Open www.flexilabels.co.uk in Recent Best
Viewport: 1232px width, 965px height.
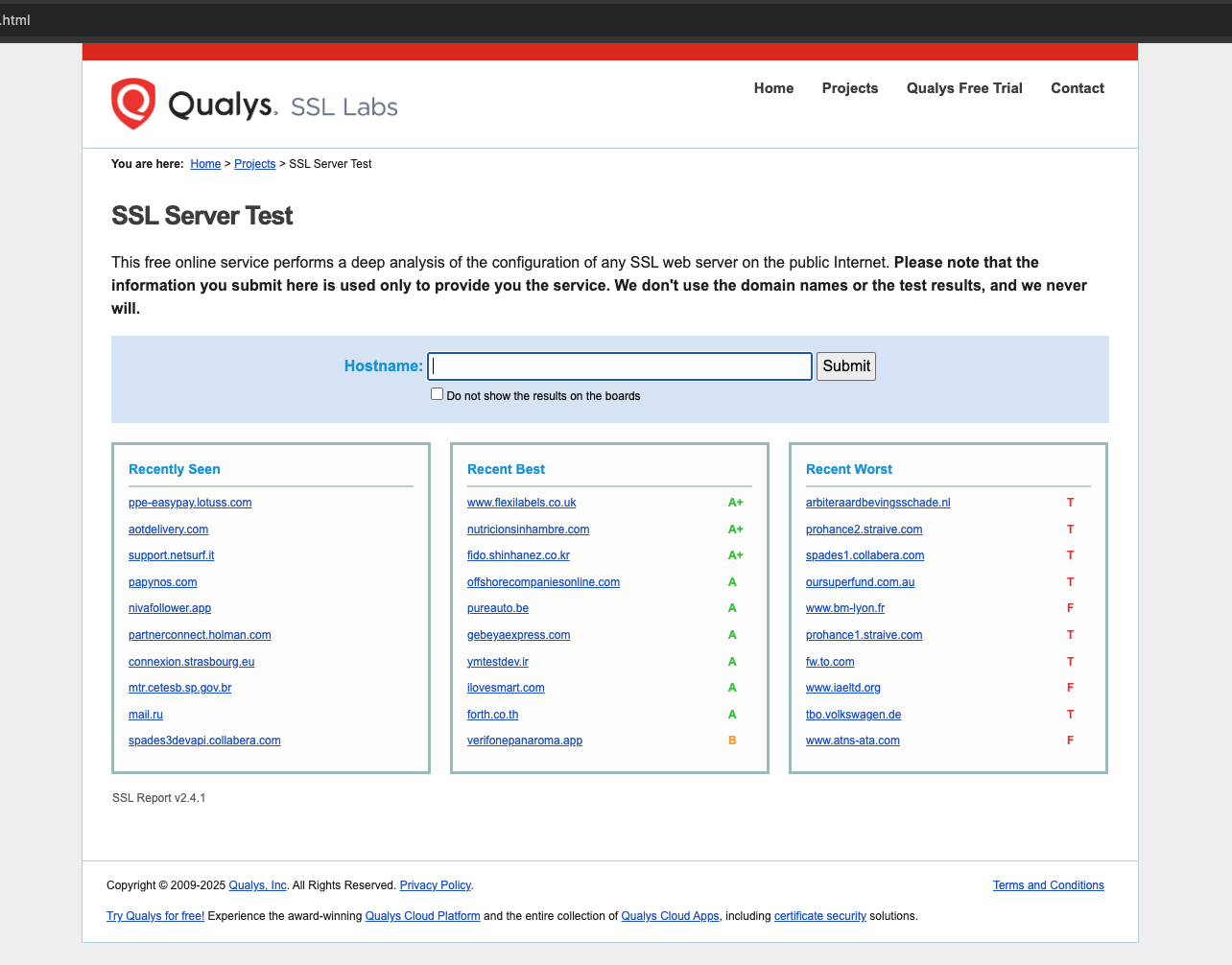point(522,503)
